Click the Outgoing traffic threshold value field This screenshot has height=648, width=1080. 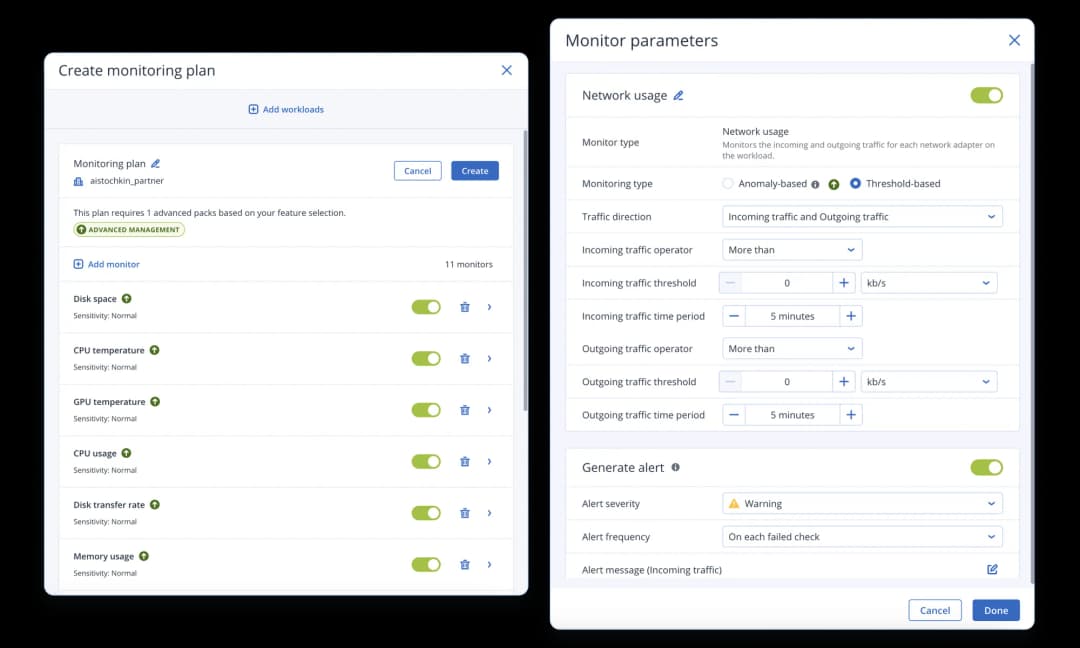(787, 382)
